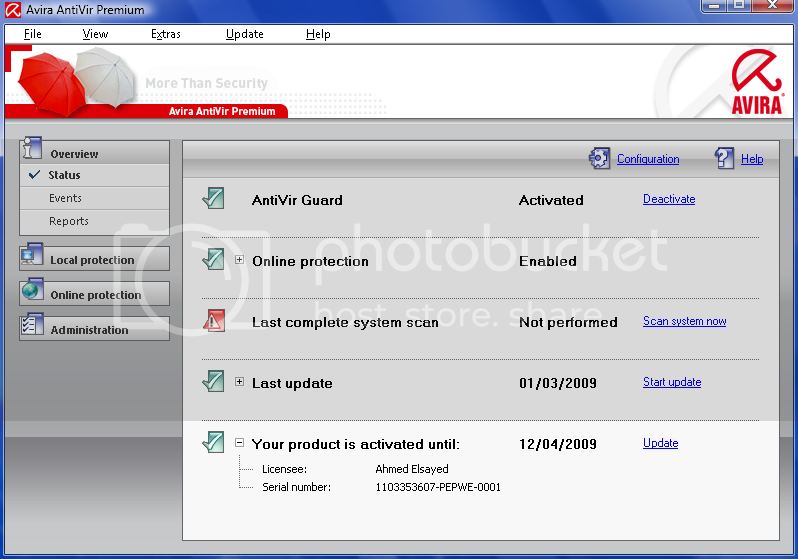Open the View menu

pyautogui.click(x=95, y=34)
